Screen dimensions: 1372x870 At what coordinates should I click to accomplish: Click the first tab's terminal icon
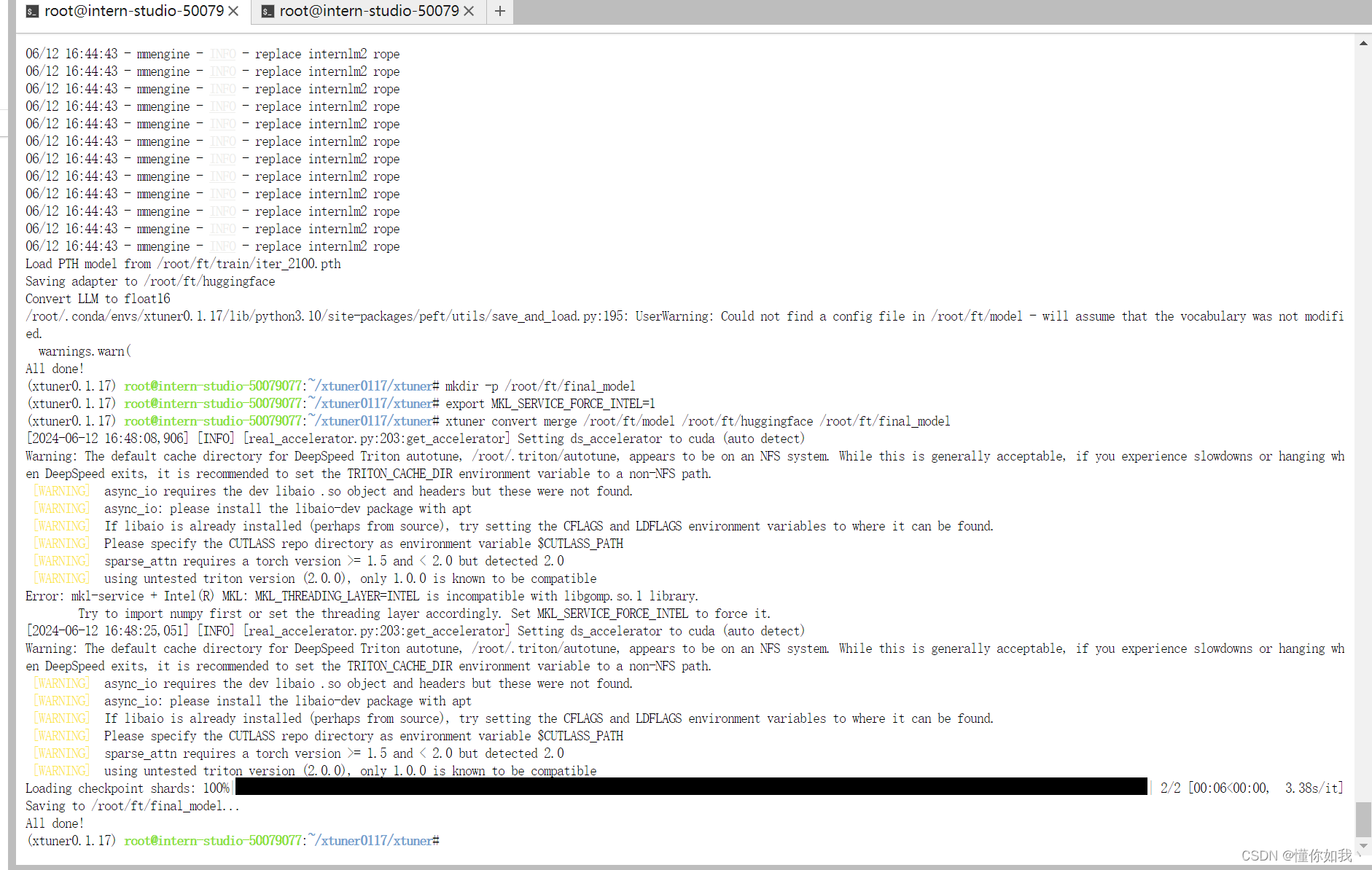click(x=32, y=12)
